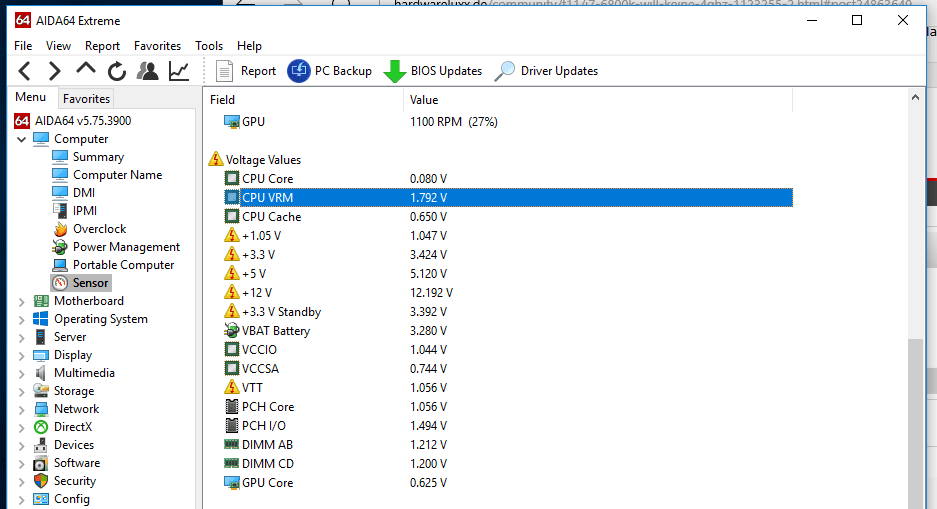
Task: Click the vertical scrollbar thumb
Action: tap(915, 424)
